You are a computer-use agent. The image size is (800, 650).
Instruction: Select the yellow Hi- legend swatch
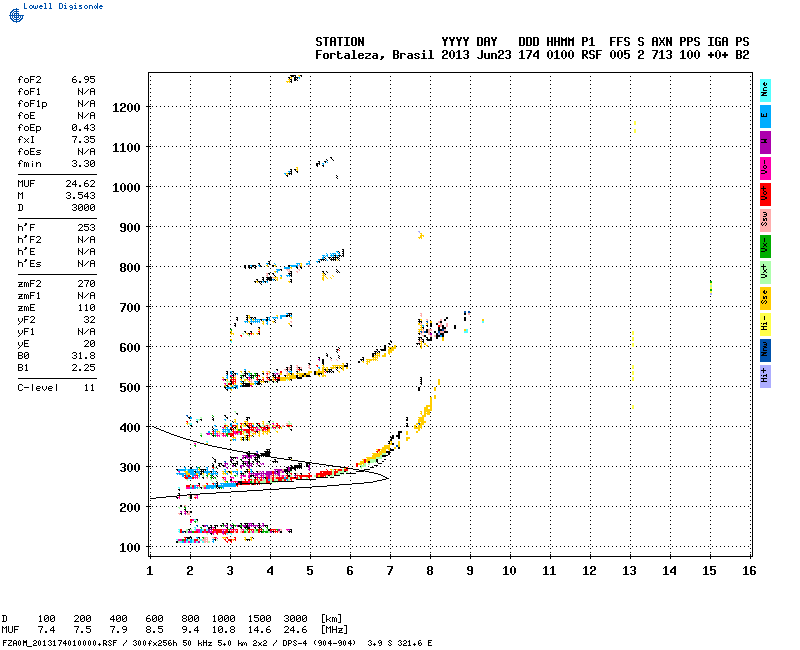(x=765, y=324)
